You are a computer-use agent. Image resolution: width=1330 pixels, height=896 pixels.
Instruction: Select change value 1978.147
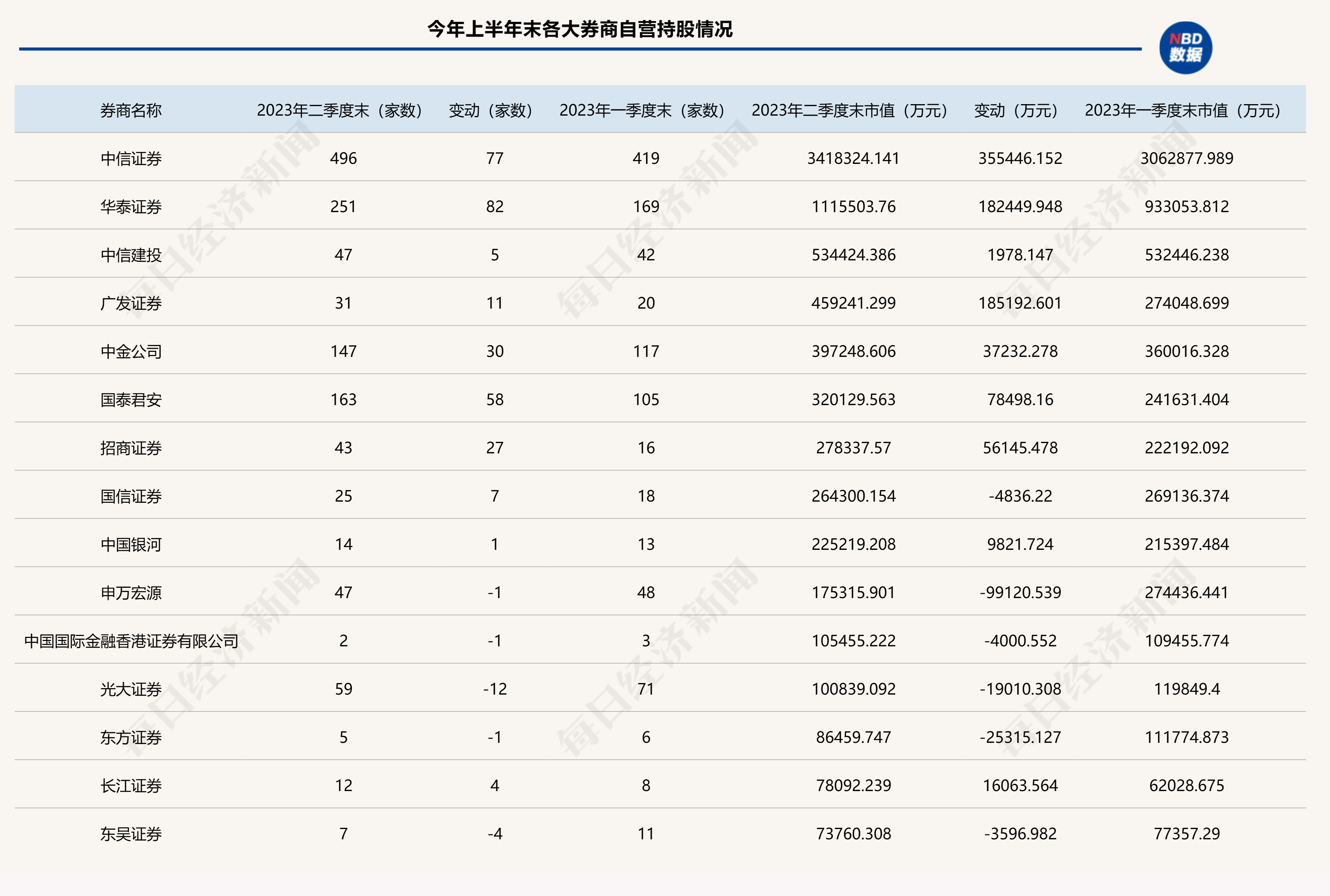(1020, 255)
